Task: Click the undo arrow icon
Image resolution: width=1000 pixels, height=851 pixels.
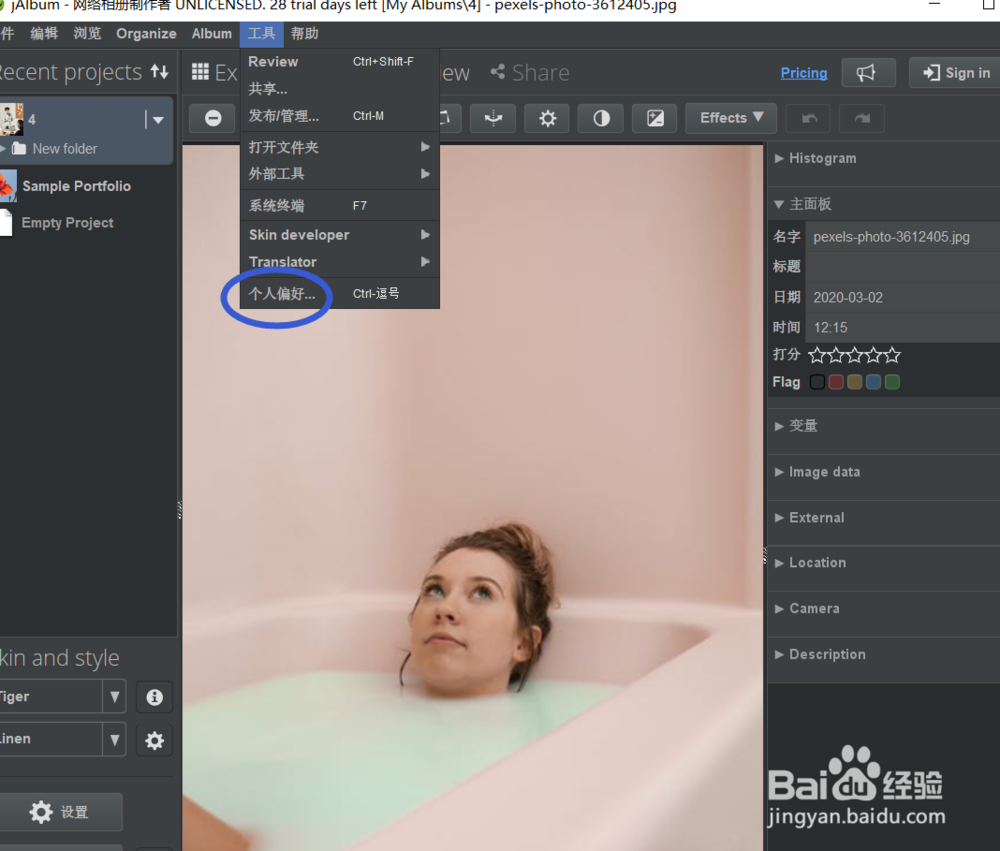Action: (809, 118)
